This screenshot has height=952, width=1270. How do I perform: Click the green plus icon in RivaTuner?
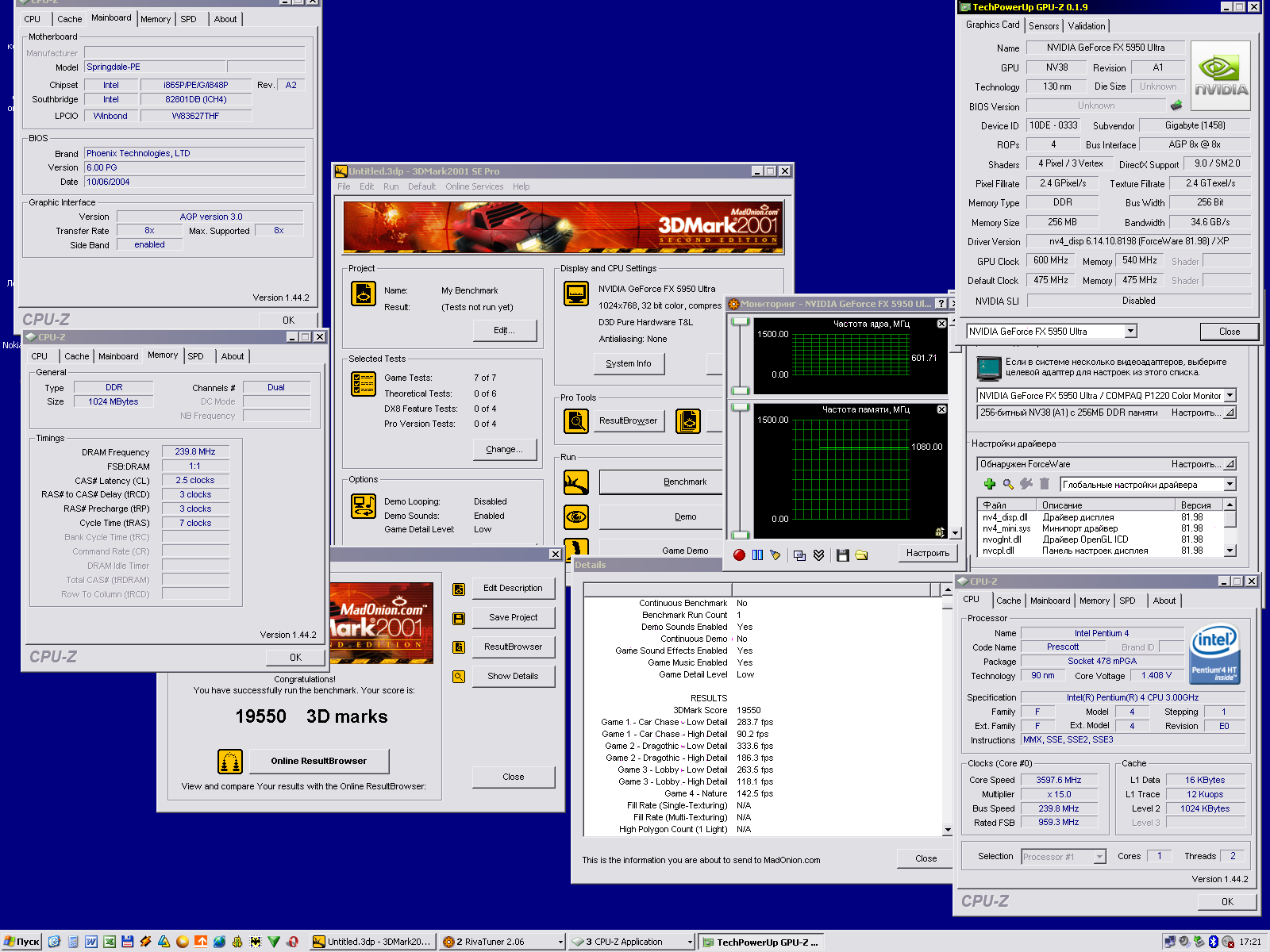tap(989, 484)
